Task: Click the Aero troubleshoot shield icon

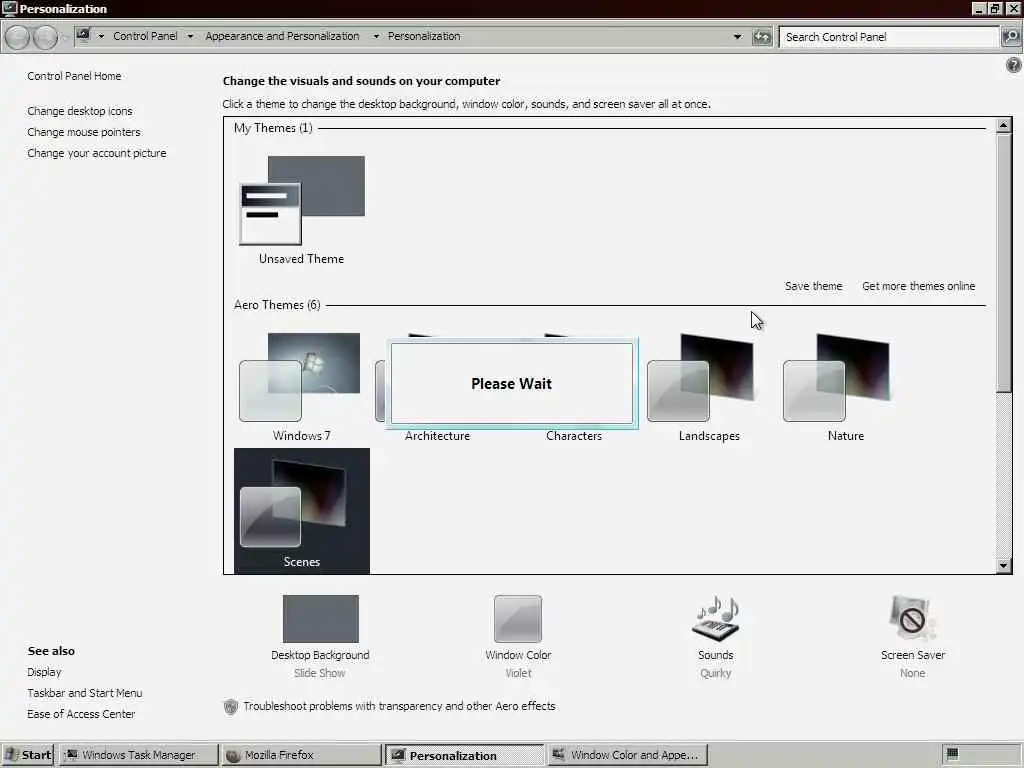Action: click(231, 707)
